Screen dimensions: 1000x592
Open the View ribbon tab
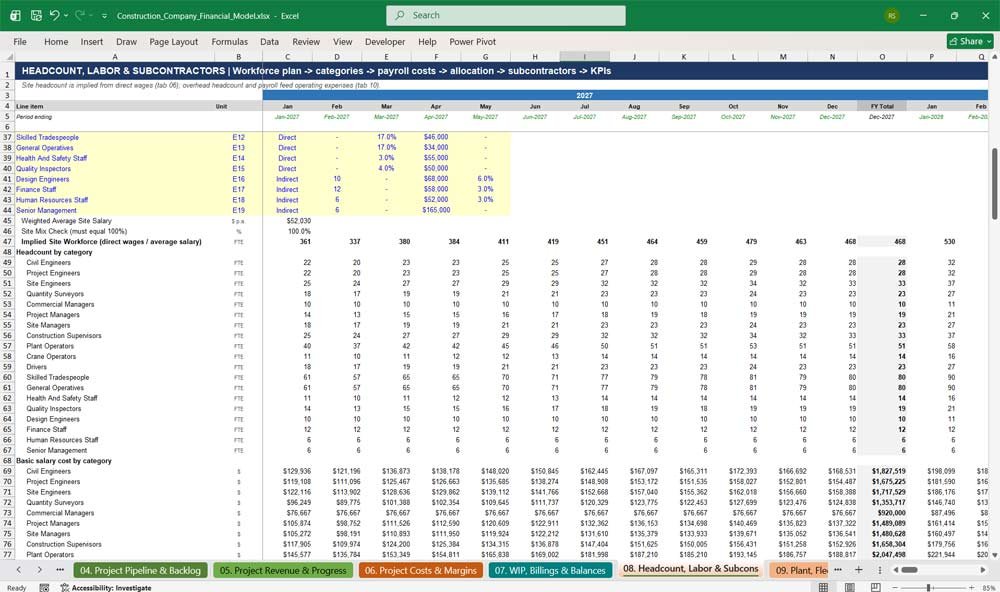pyautogui.click(x=342, y=41)
